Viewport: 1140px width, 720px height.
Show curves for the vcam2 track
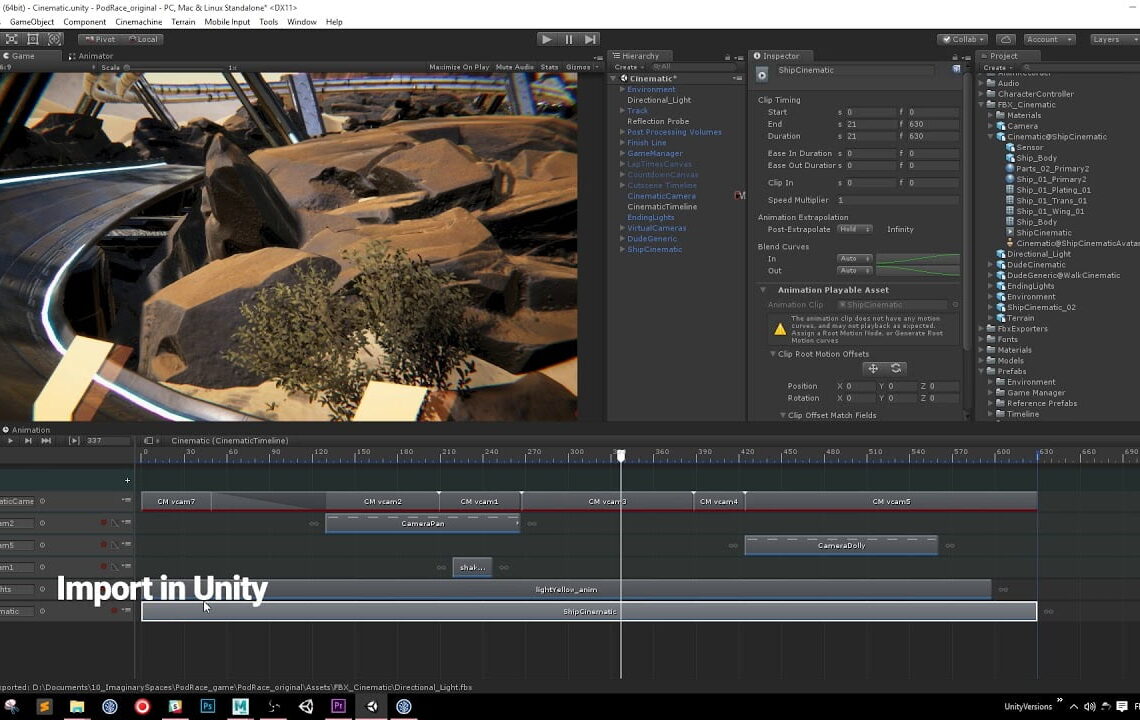click(114, 523)
